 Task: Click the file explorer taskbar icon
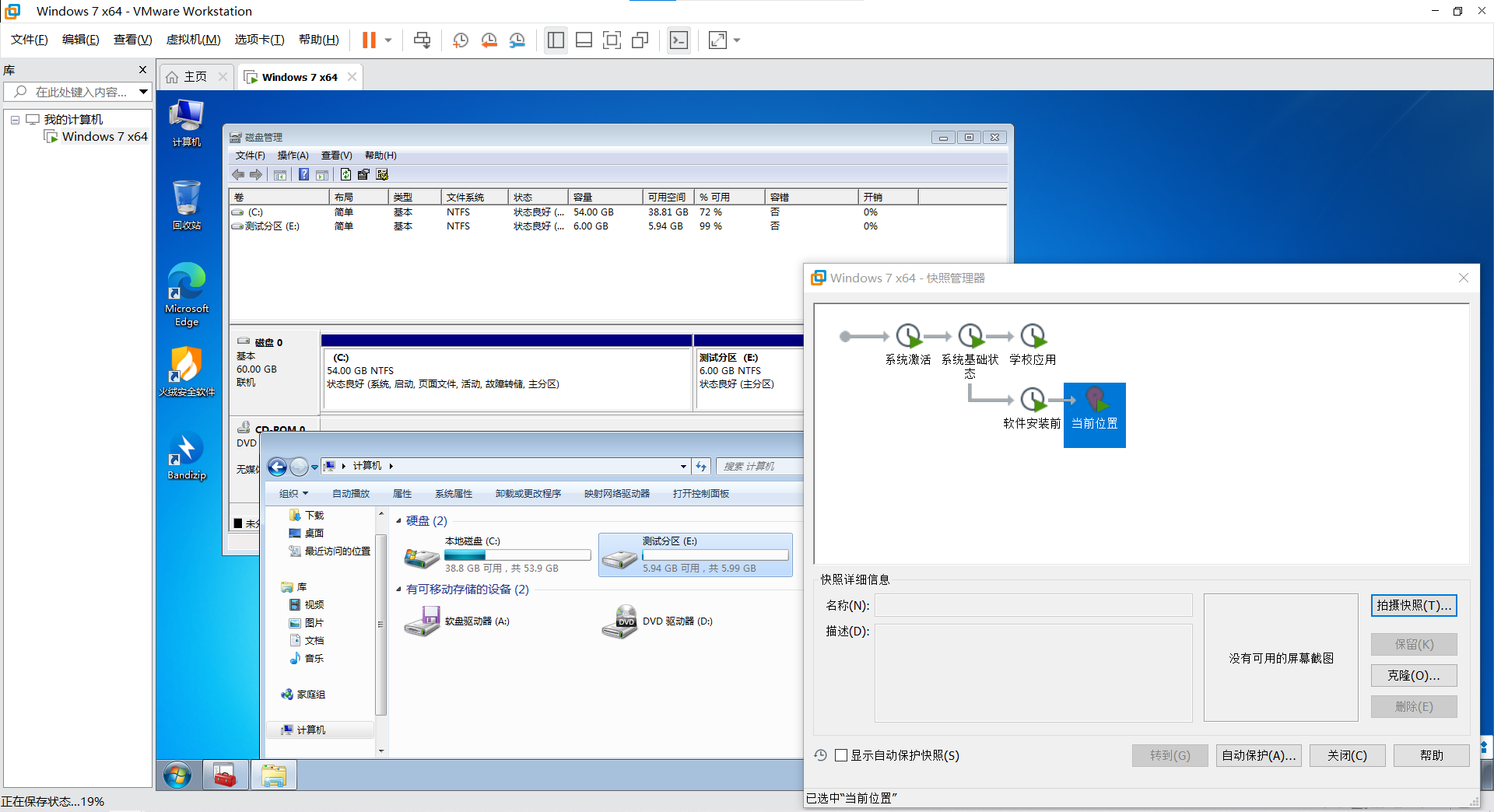(274, 775)
